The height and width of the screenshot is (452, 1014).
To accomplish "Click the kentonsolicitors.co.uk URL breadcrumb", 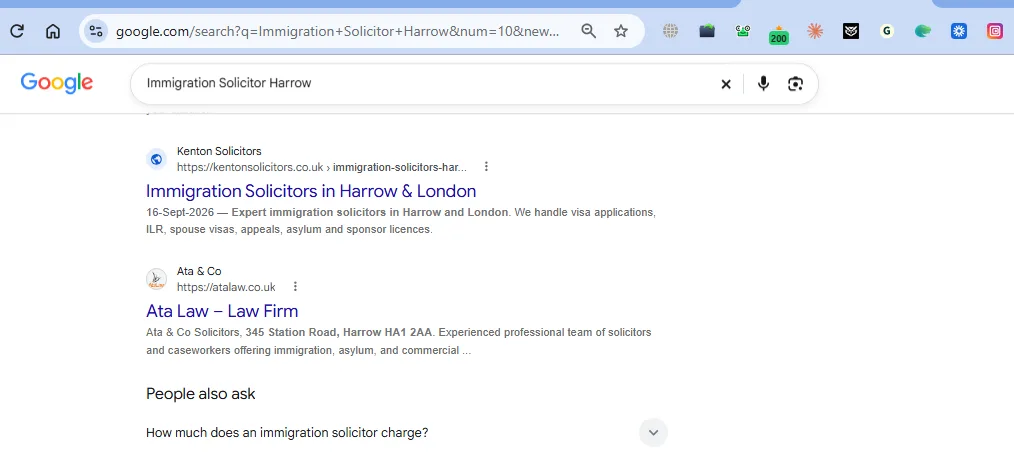I will click(322, 167).
